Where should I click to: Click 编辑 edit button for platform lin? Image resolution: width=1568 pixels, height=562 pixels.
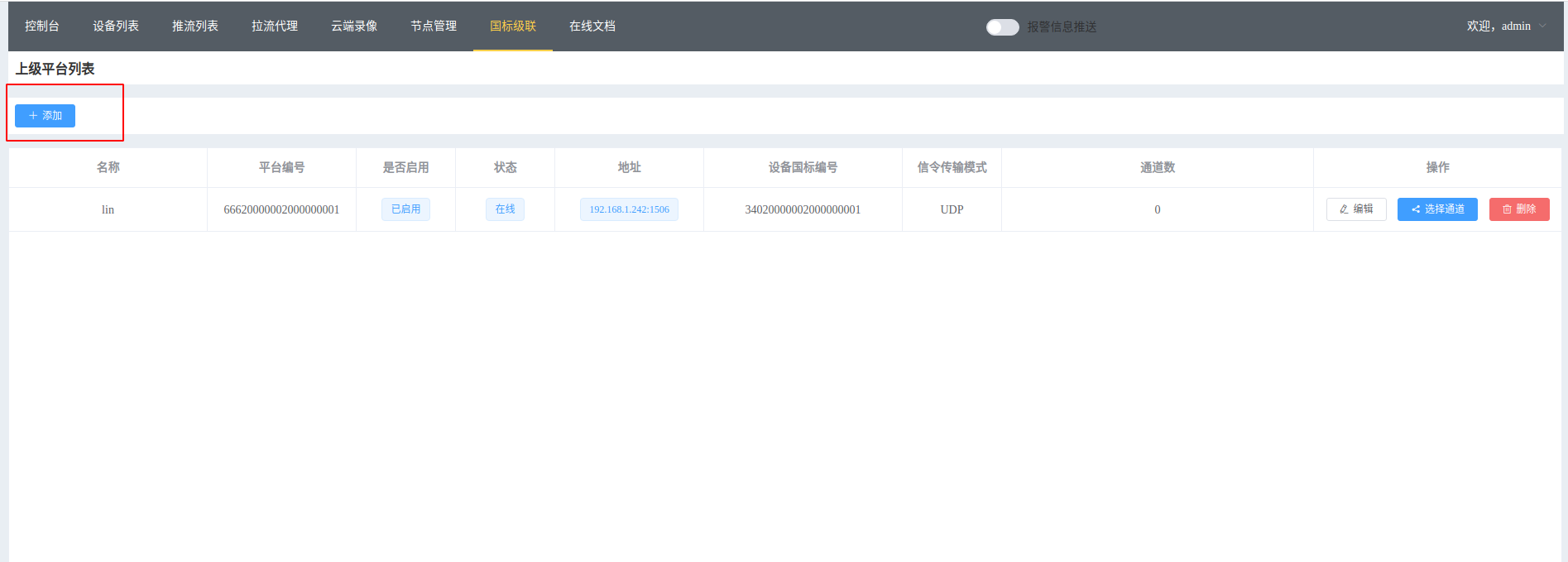coord(1356,209)
